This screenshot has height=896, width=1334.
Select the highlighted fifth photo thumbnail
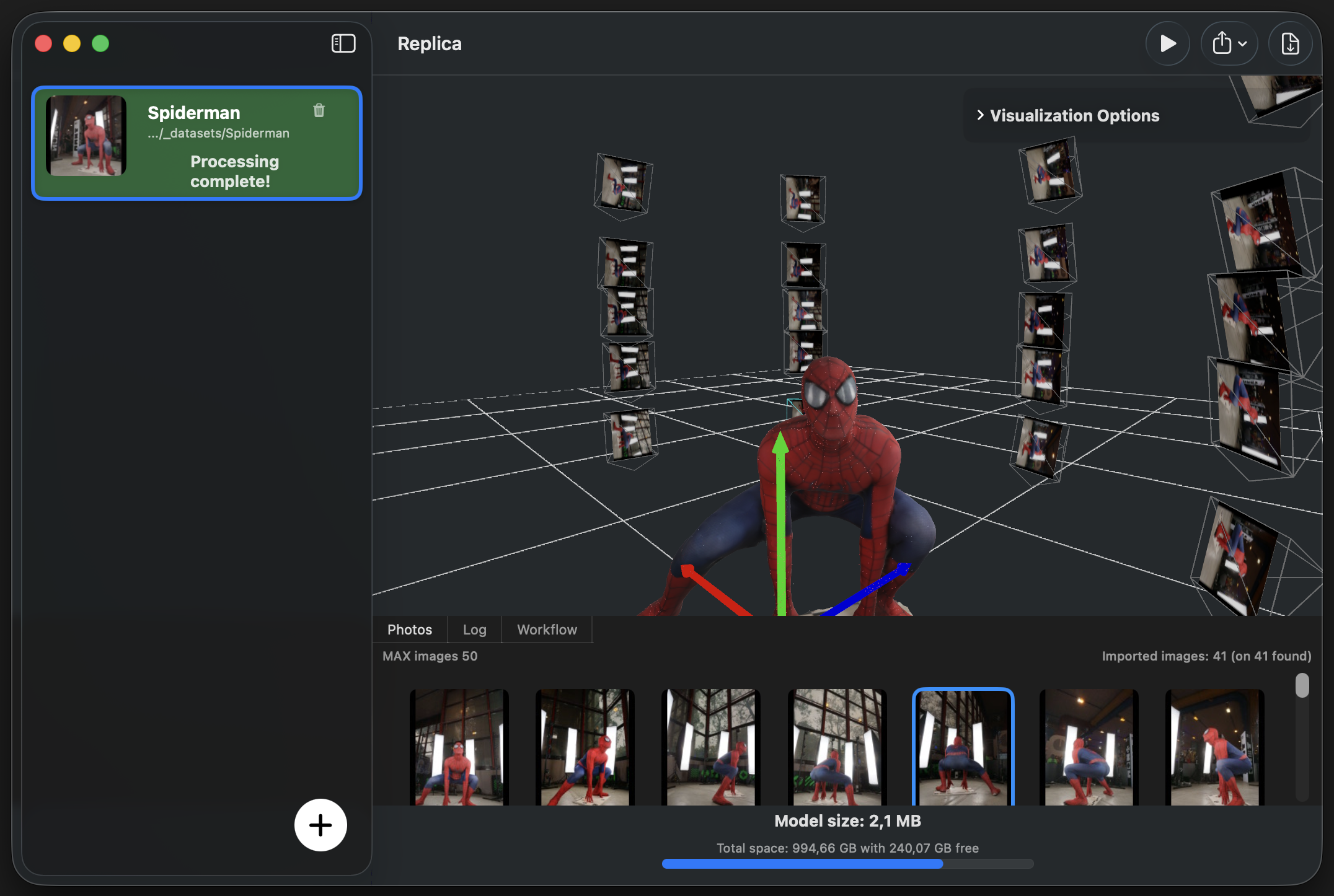tap(963, 747)
